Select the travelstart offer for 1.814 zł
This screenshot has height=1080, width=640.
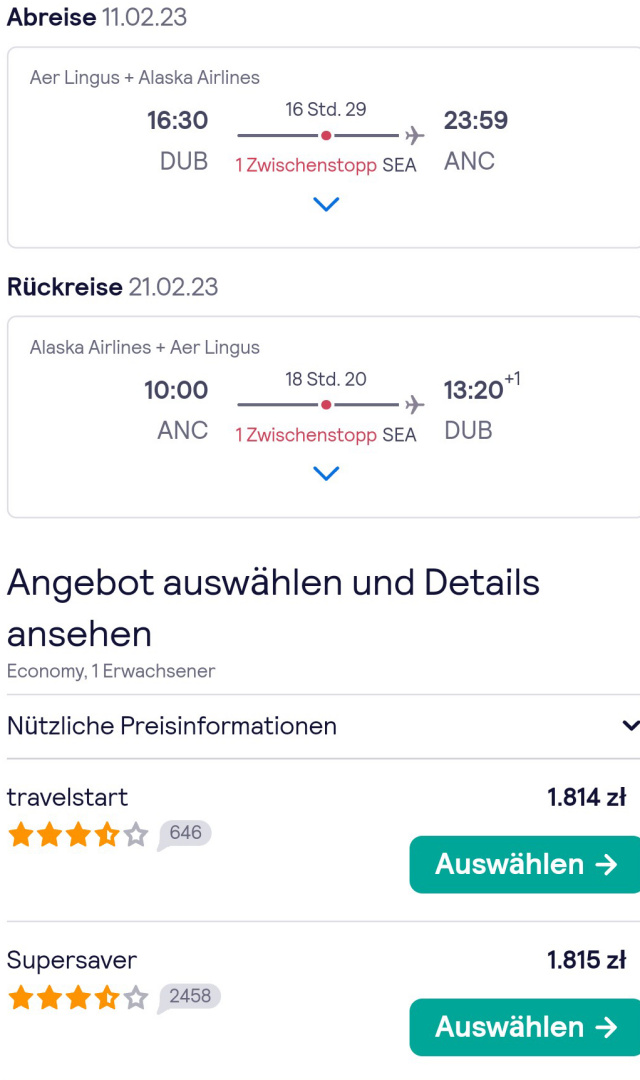pos(525,864)
